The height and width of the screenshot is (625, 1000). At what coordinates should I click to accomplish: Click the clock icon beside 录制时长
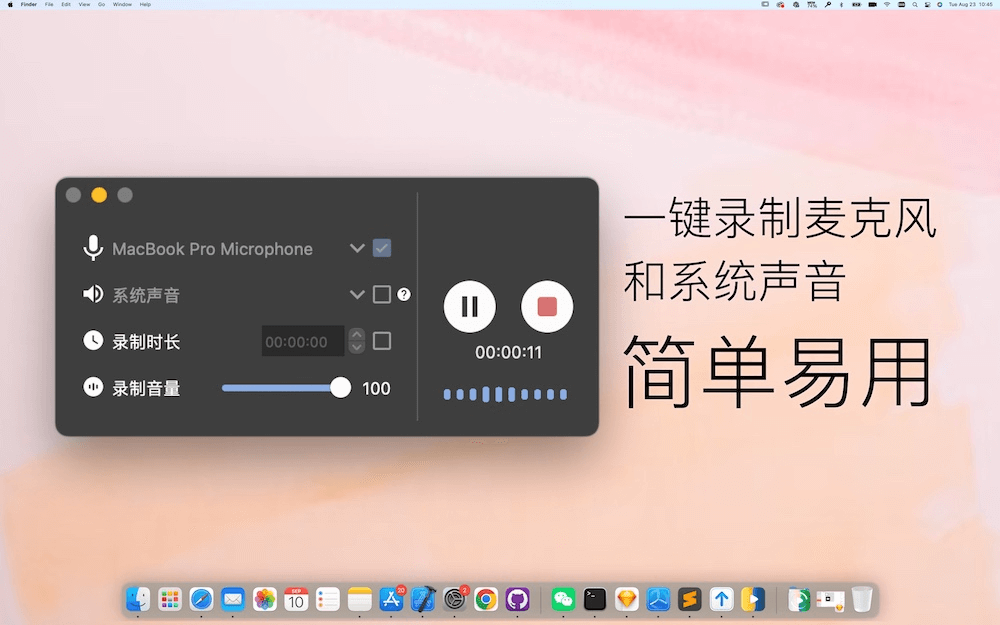pyautogui.click(x=92, y=341)
